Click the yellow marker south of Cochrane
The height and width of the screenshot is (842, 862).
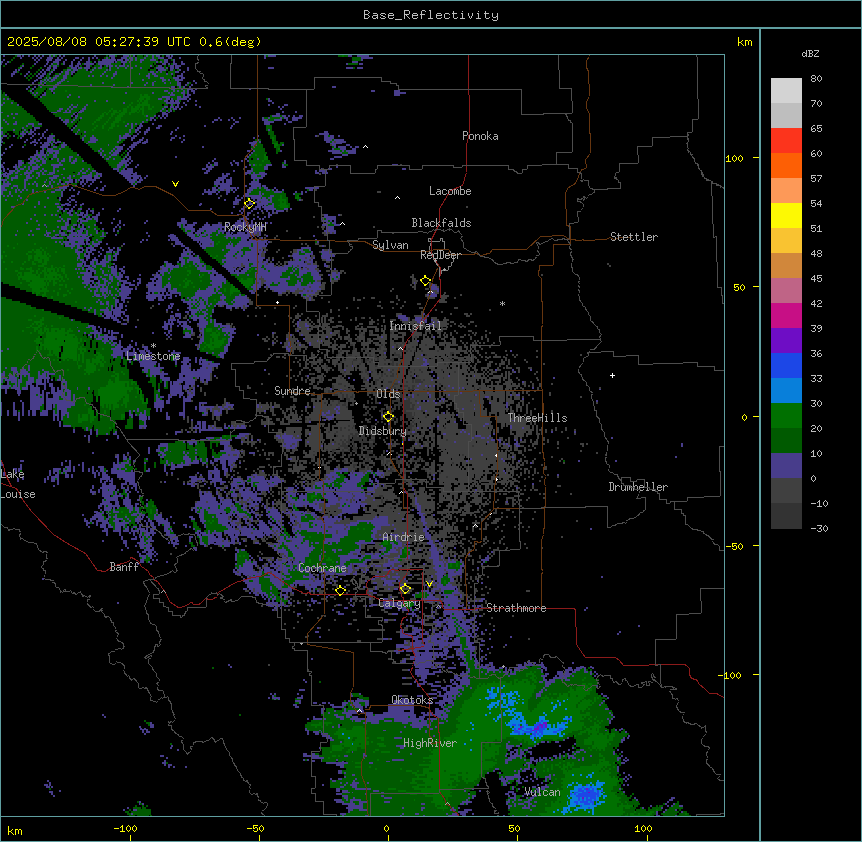click(x=340, y=591)
